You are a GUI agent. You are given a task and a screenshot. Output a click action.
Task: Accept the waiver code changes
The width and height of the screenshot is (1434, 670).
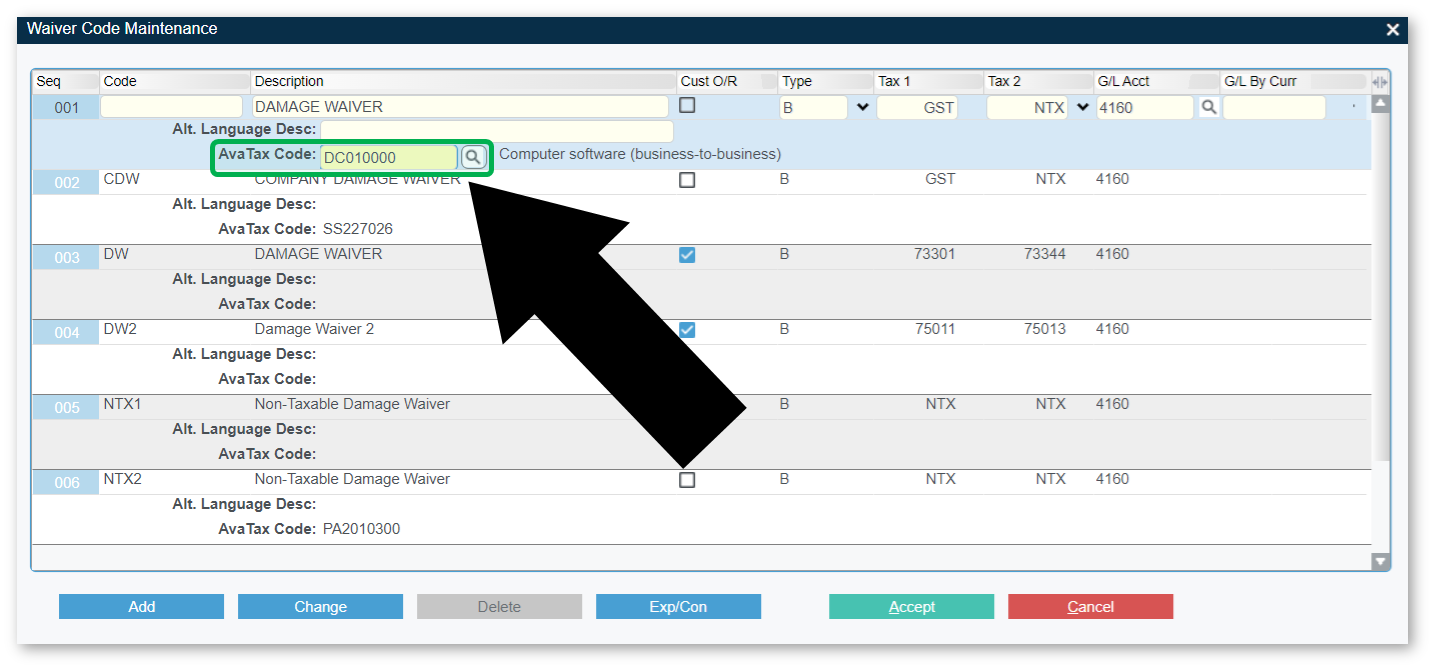click(x=911, y=607)
